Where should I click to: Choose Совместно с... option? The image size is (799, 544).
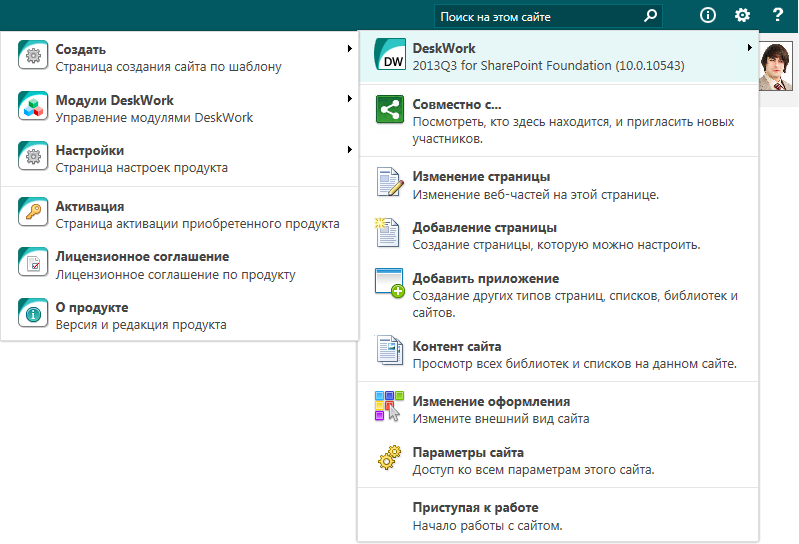point(558,121)
